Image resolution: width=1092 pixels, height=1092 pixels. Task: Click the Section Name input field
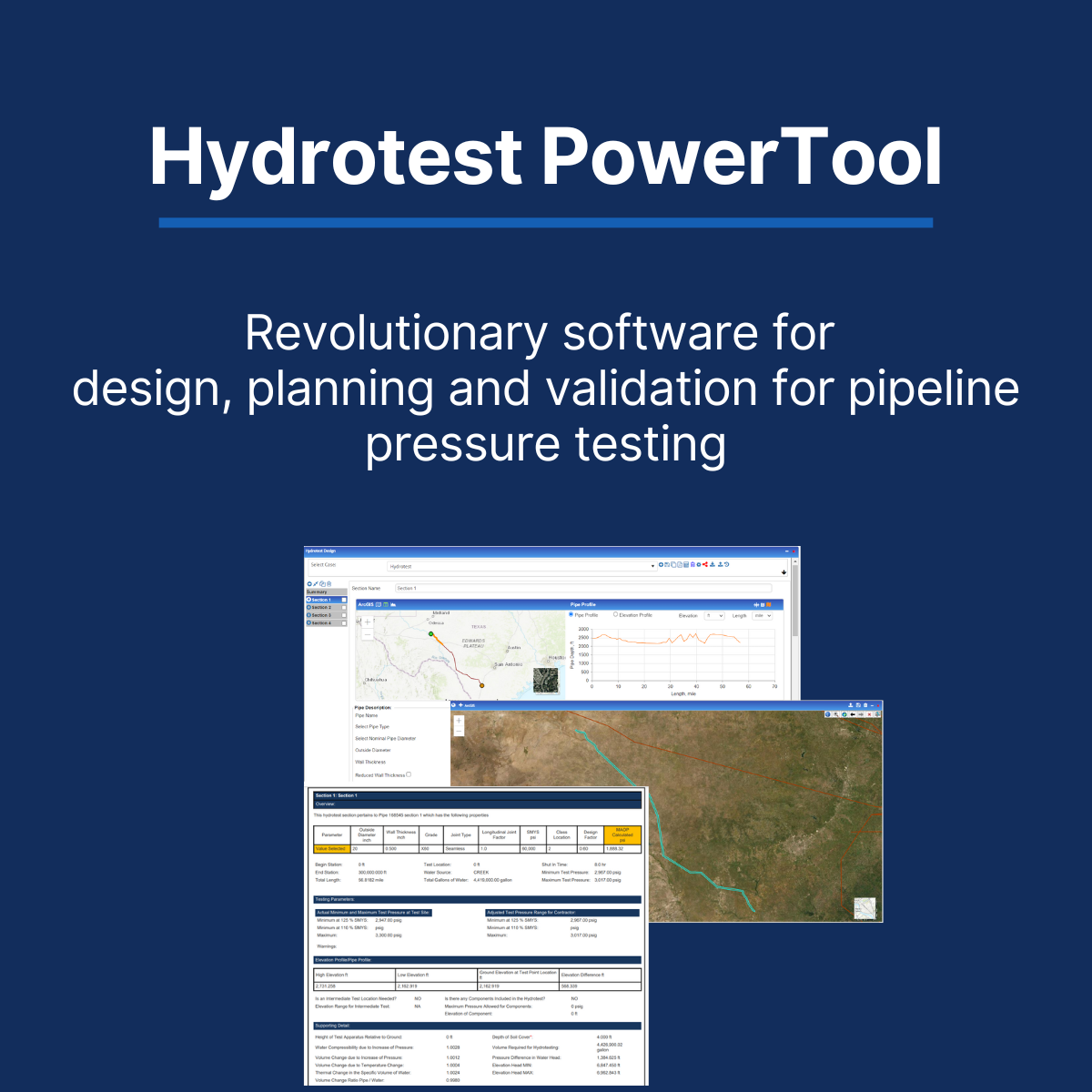point(582,588)
